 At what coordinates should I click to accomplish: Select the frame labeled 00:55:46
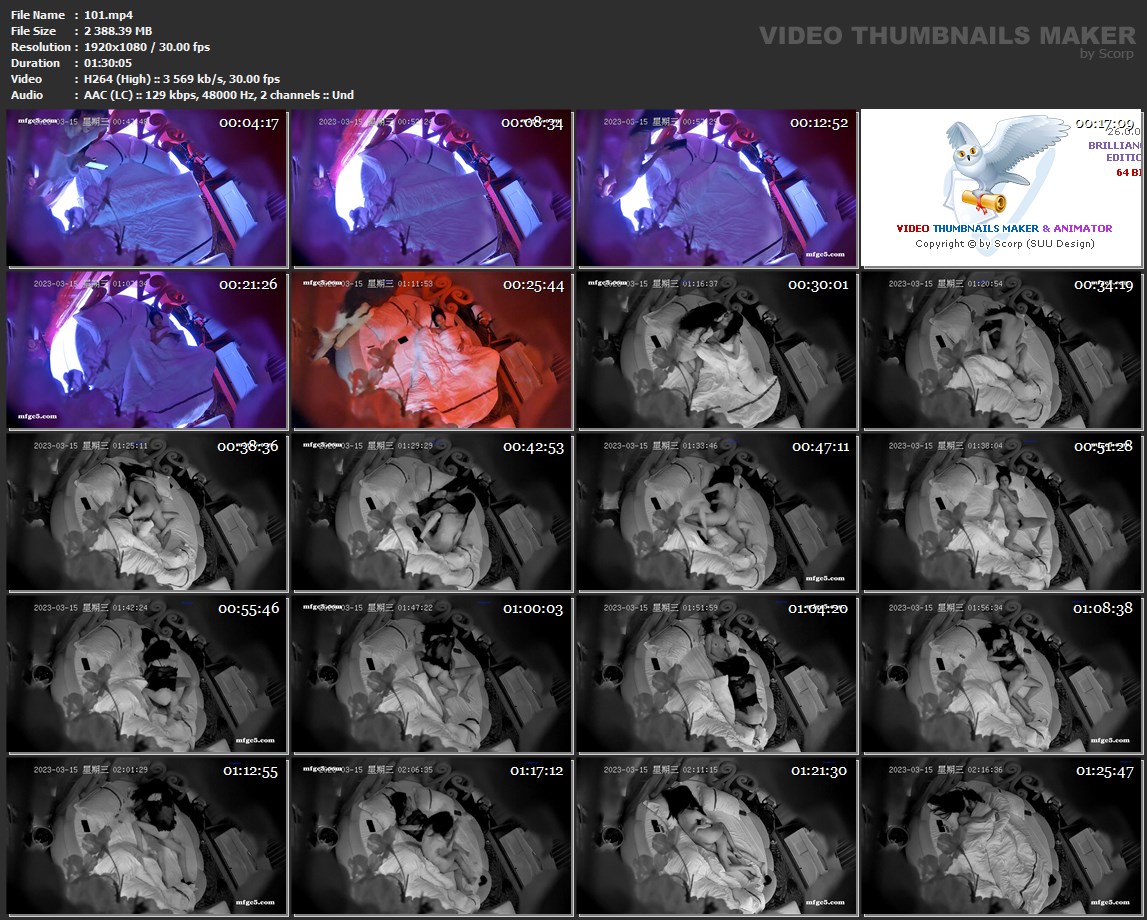point(147,674)
